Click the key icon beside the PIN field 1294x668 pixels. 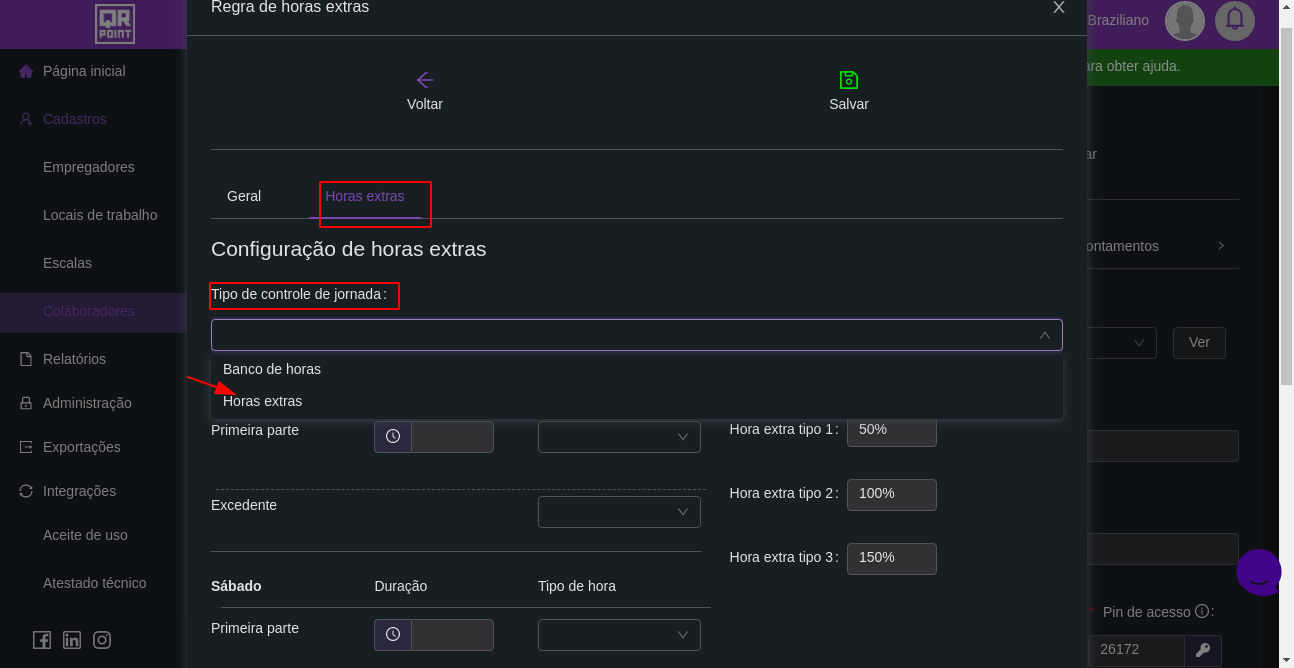(1203, 650)
